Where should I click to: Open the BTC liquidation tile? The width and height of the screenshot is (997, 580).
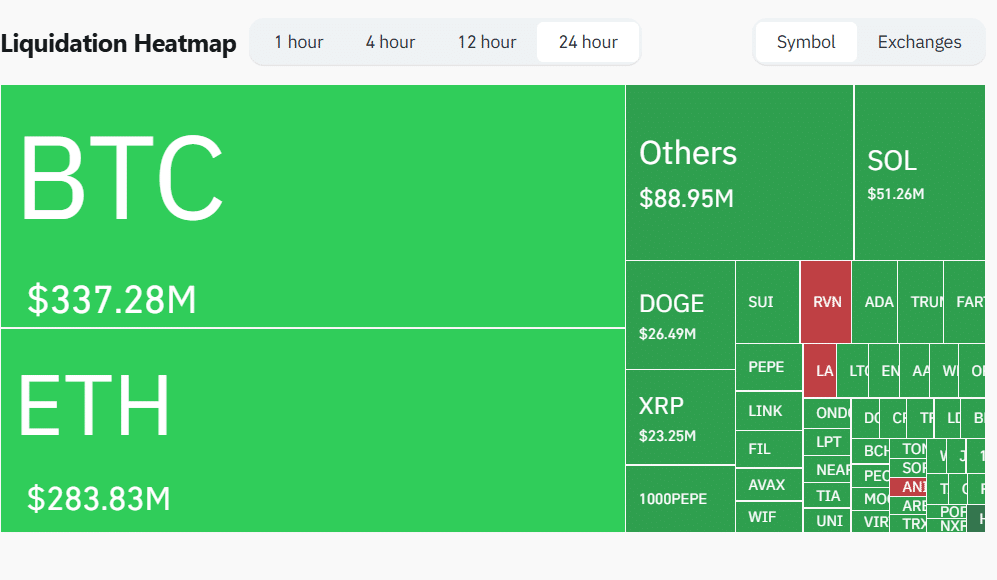coord(313,206)
